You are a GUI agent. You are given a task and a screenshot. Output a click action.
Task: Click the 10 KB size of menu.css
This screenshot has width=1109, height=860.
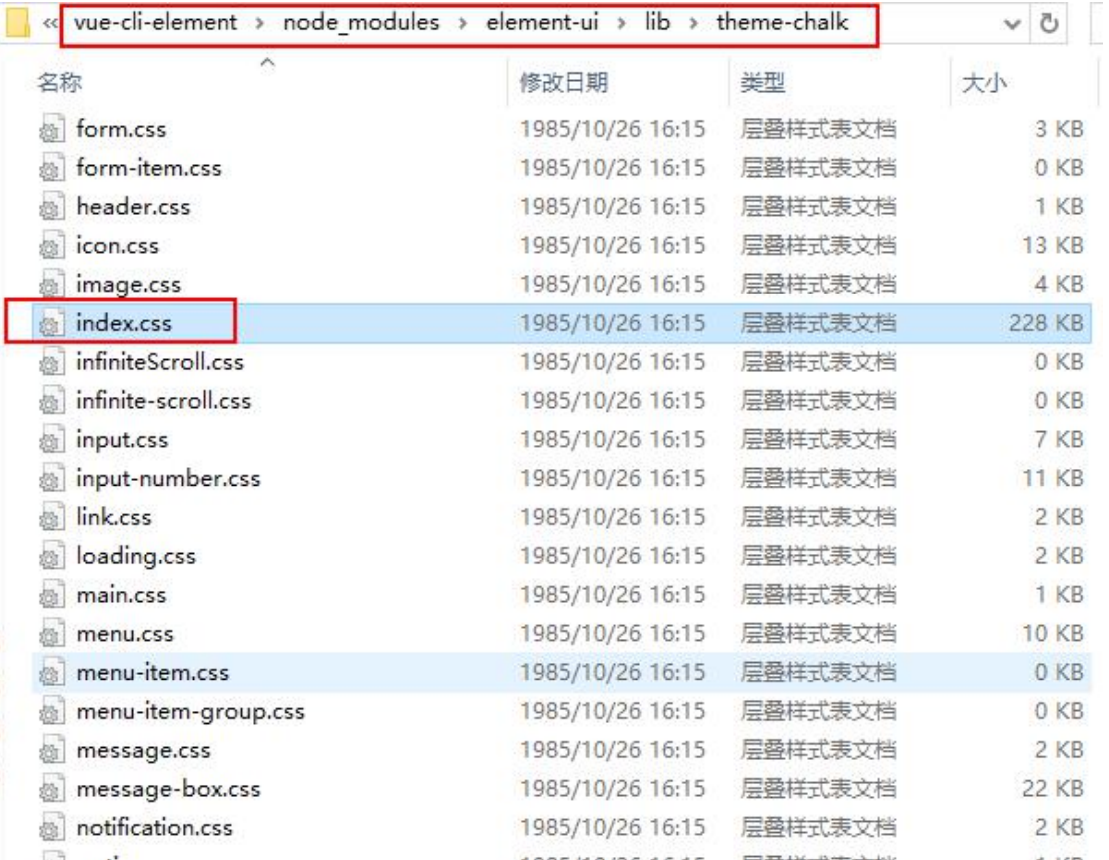tap(1052, 634)
